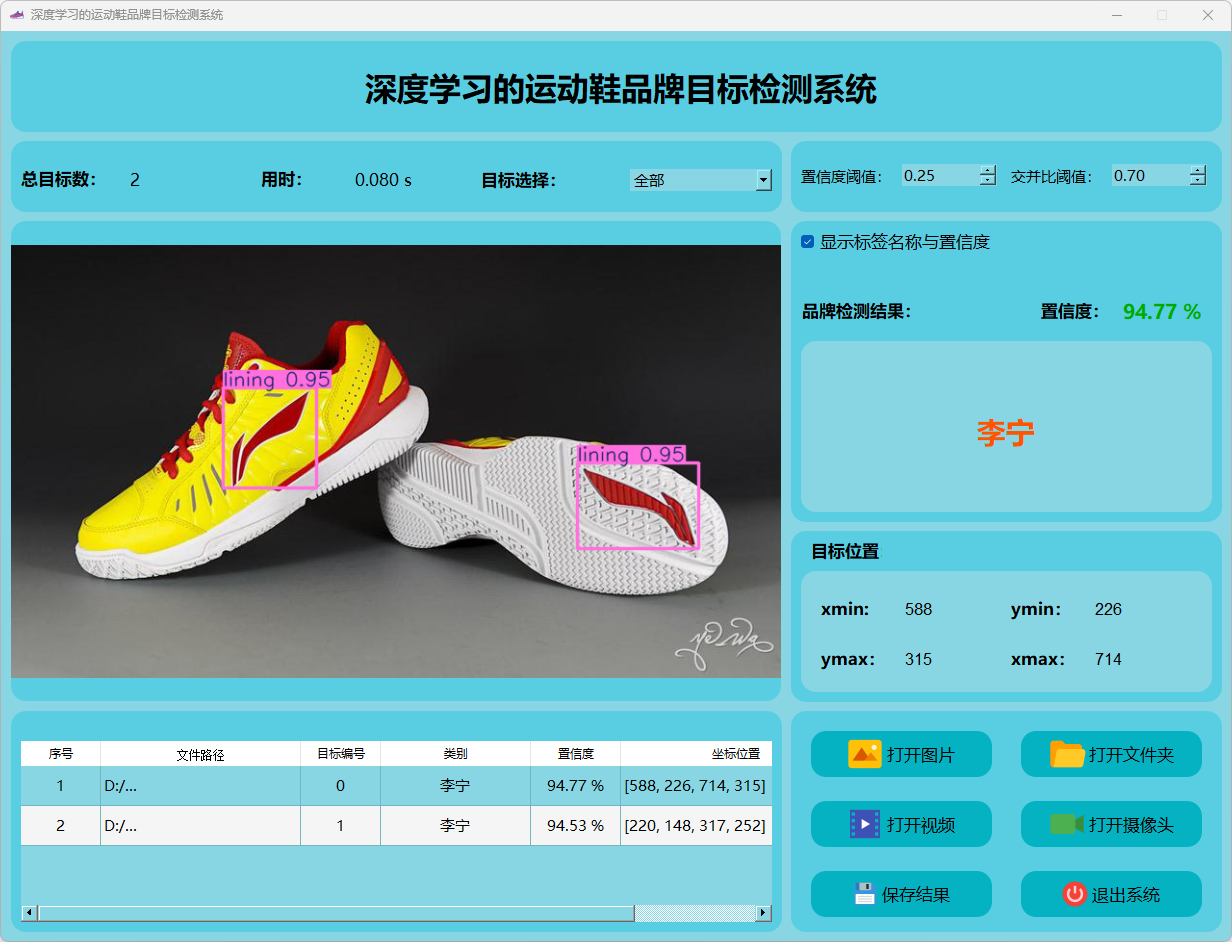Viewport: 1232px width, 942px height.
Task: Click the sneaker app icon in title bar
Action: click(16, 15)
